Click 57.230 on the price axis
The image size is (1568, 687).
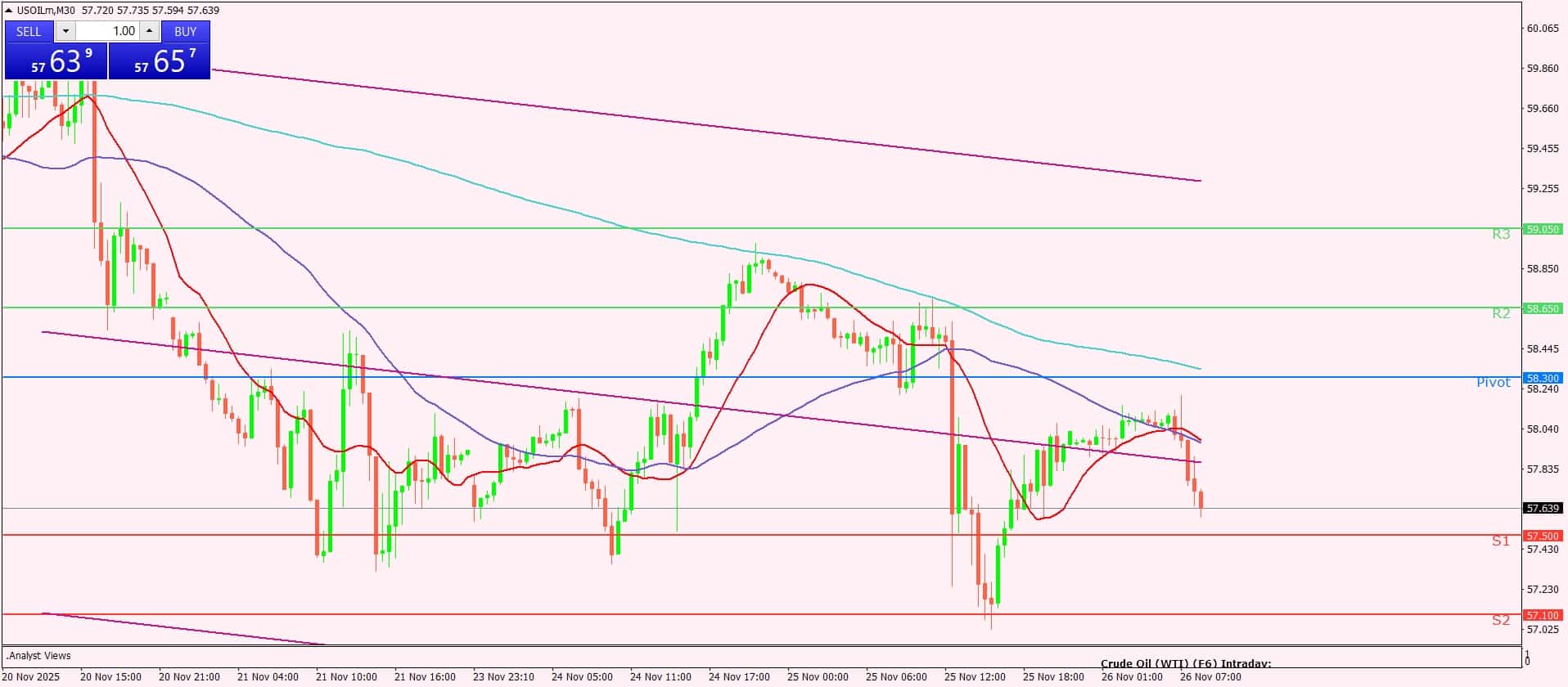pos(1543,590)
